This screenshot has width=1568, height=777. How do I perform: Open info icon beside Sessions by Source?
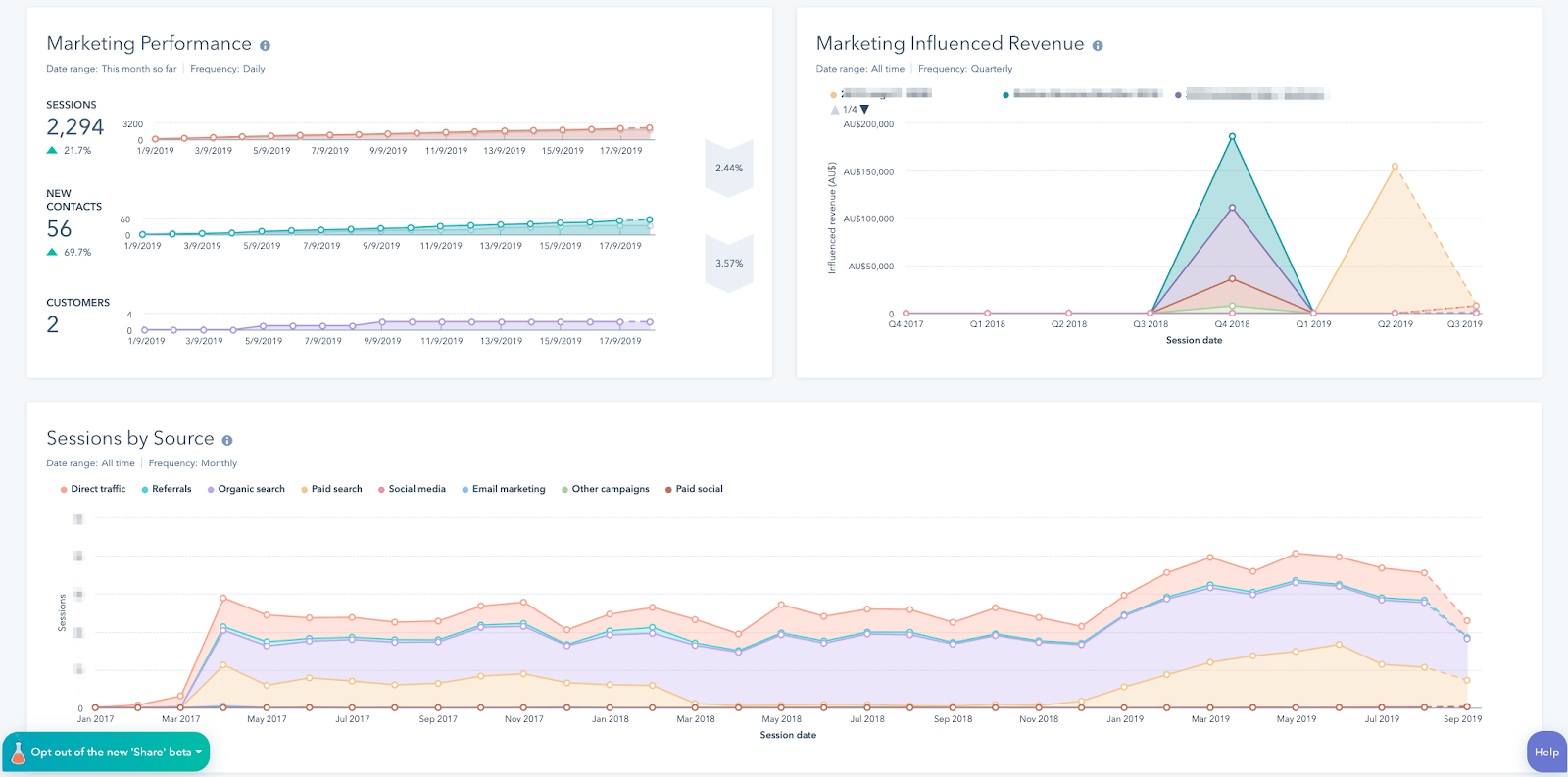(x=227, y=440)
